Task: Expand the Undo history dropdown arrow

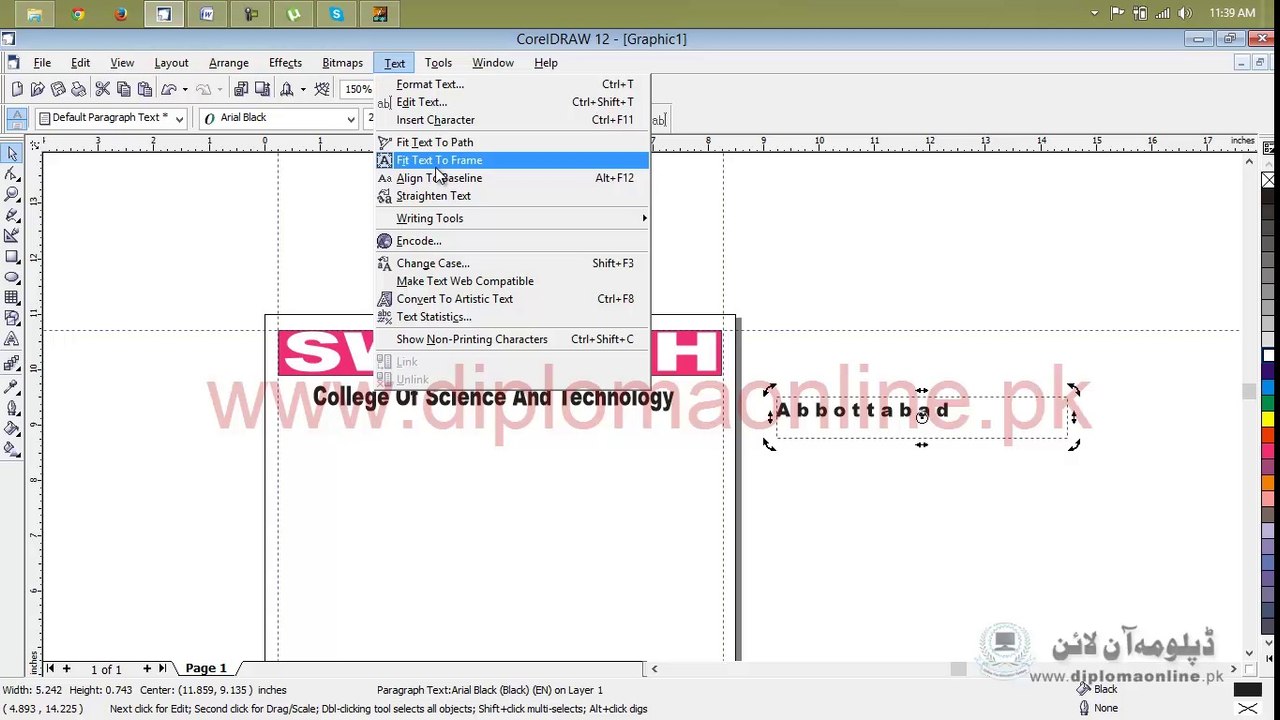Action: [x=185, y=89]
